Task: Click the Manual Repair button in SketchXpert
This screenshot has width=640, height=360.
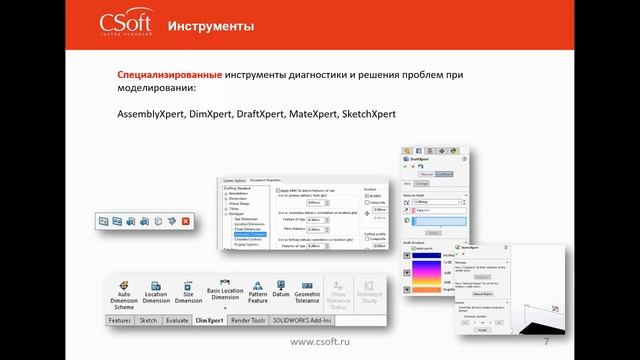Action: (482, 294)
